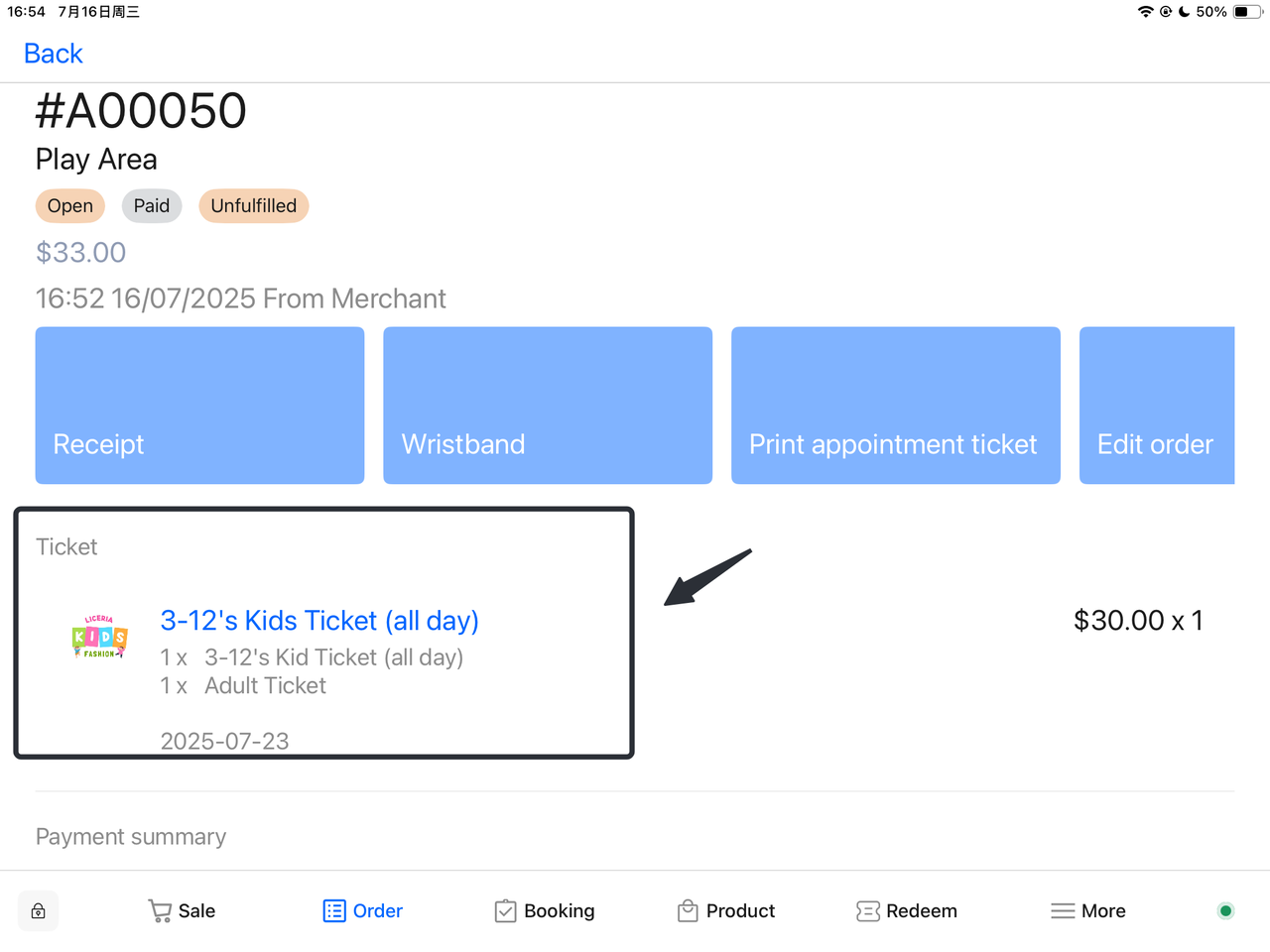1270x952 pixels.
Task: Tap the Liceria Kids Fashion product thumbnail
Action: pyautogui.click(x=99, y=637)
